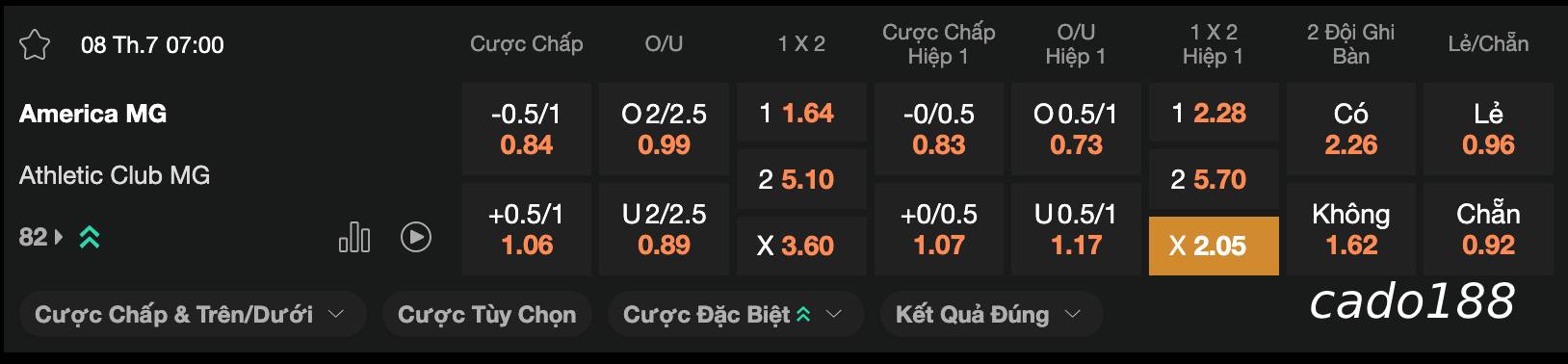Open Athletic Club MG team name
Image resolution: width=1568 pixels, height=364 pixels.
pos(115,175)
